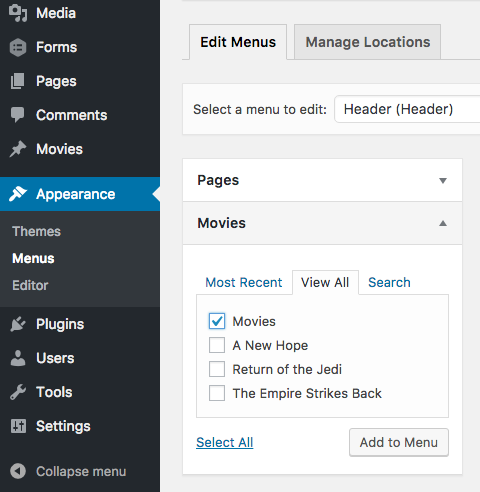Collapse the Movies panel arrow
This screenshot has width=480, height=492.
[443, 223]
